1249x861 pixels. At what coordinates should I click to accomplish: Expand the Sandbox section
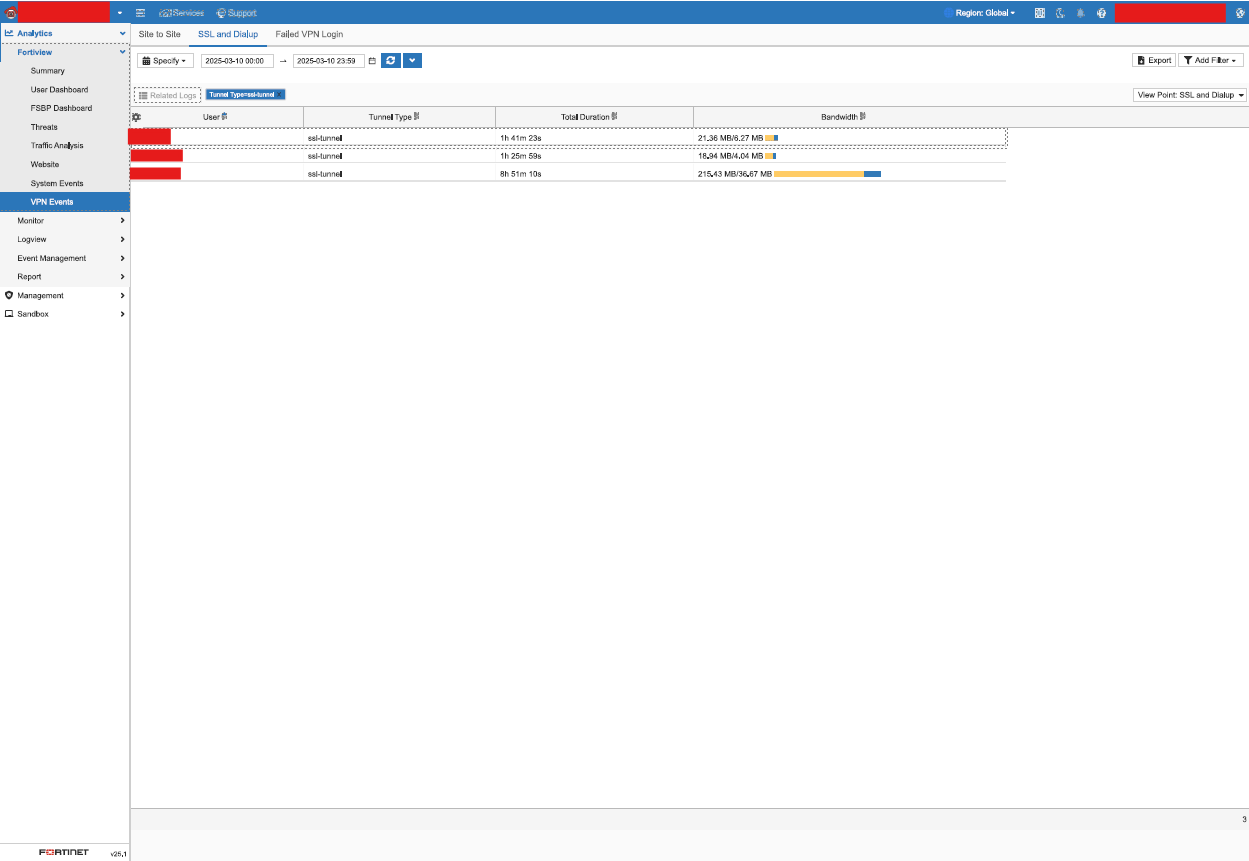[65, 314]
